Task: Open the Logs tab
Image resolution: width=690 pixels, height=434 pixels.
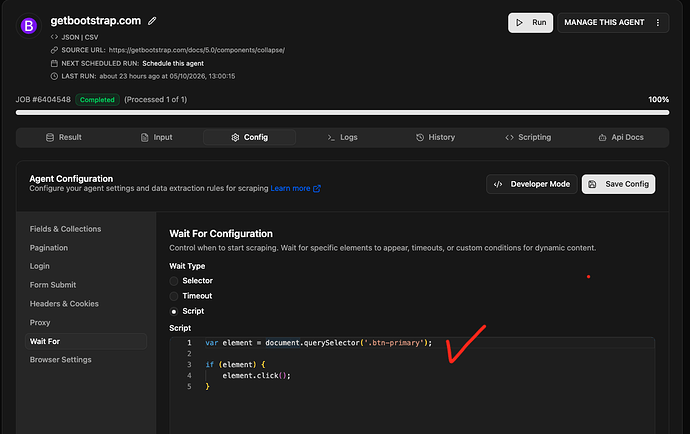Action: (342, 137)
